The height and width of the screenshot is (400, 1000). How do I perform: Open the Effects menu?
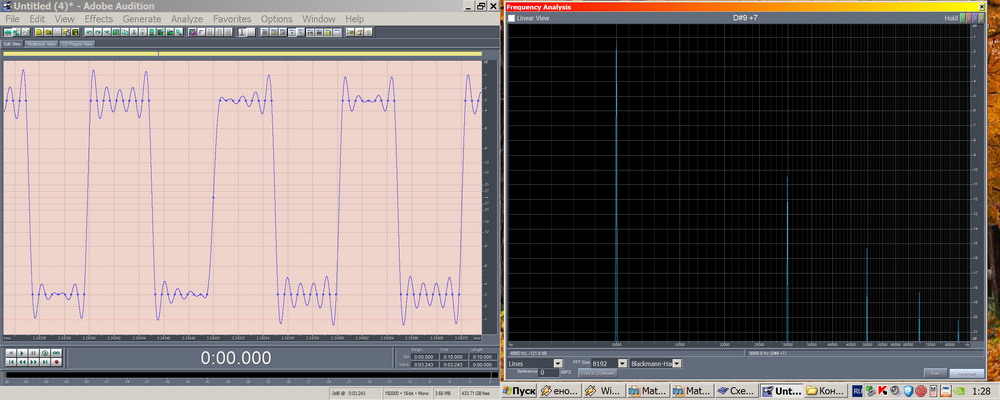click(98, 19)
